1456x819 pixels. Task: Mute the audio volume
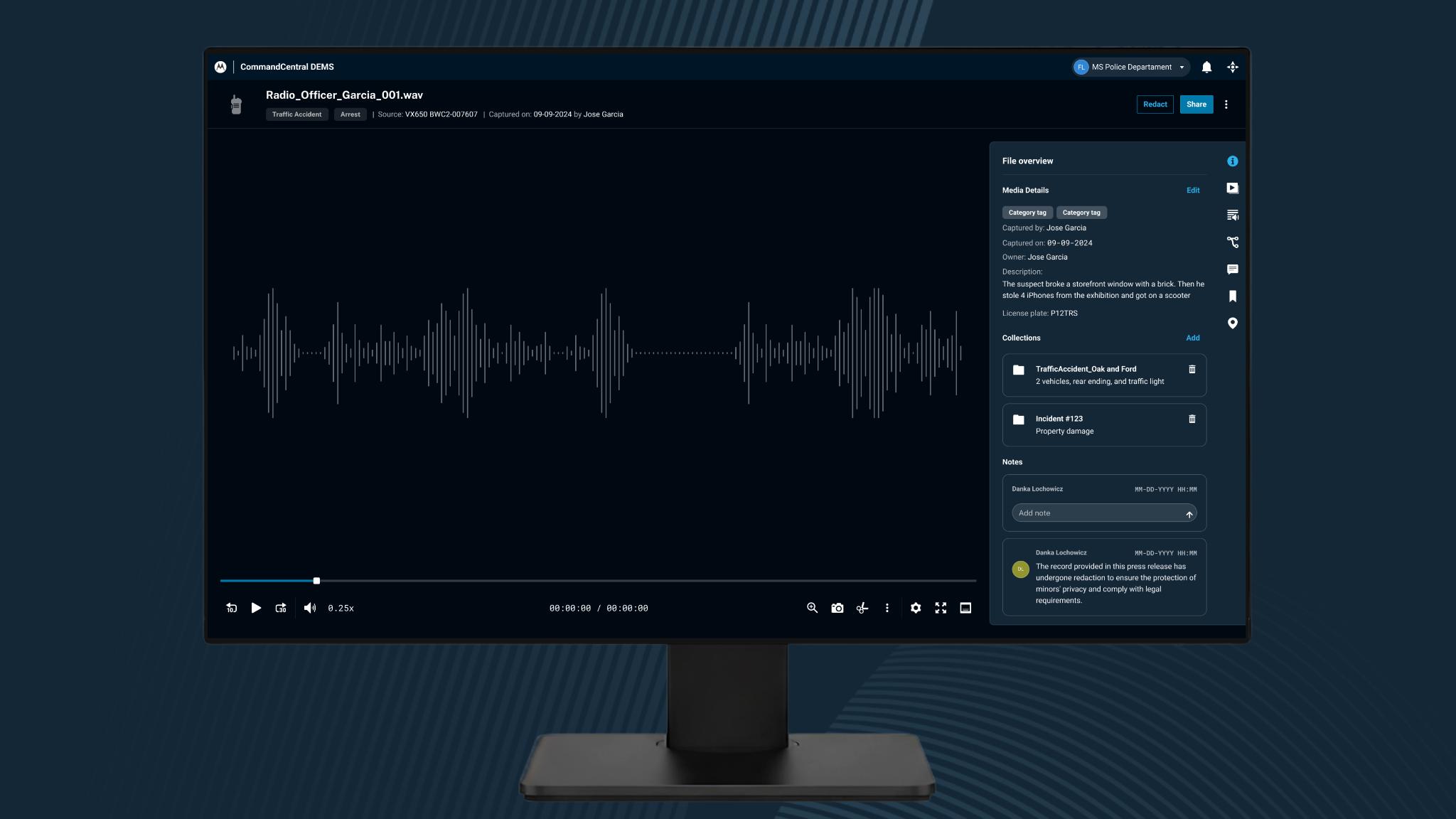click(309, 608)
